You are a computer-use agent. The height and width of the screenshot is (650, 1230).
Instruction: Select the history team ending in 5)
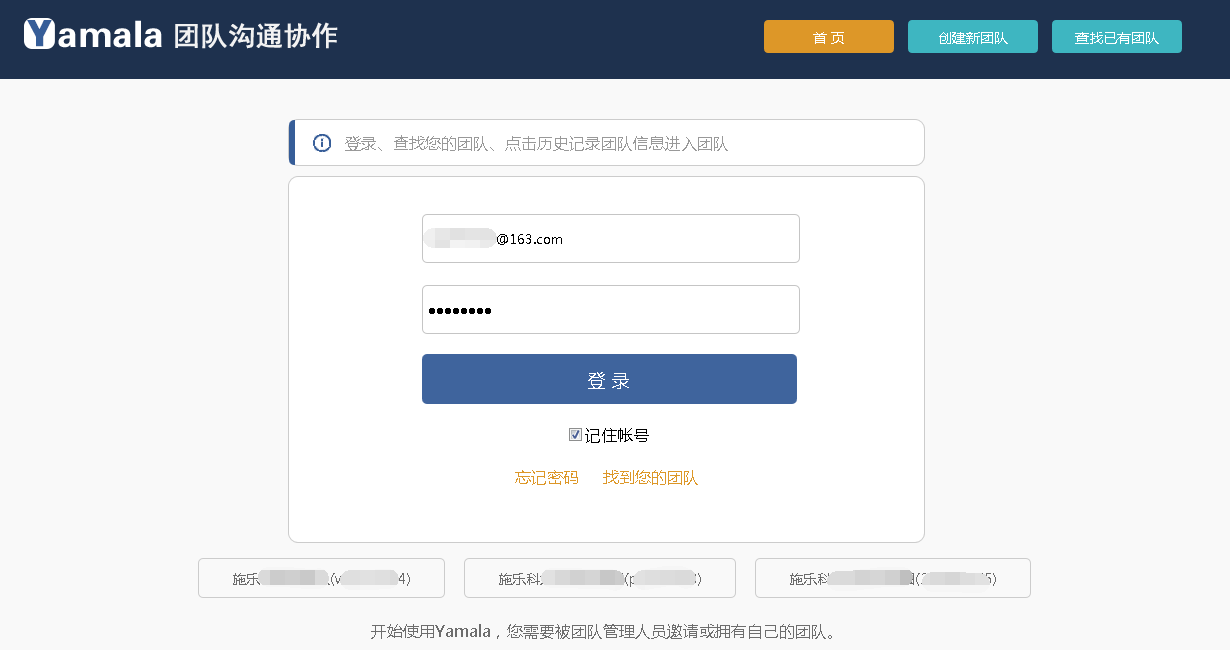click(x=892, y=578)
